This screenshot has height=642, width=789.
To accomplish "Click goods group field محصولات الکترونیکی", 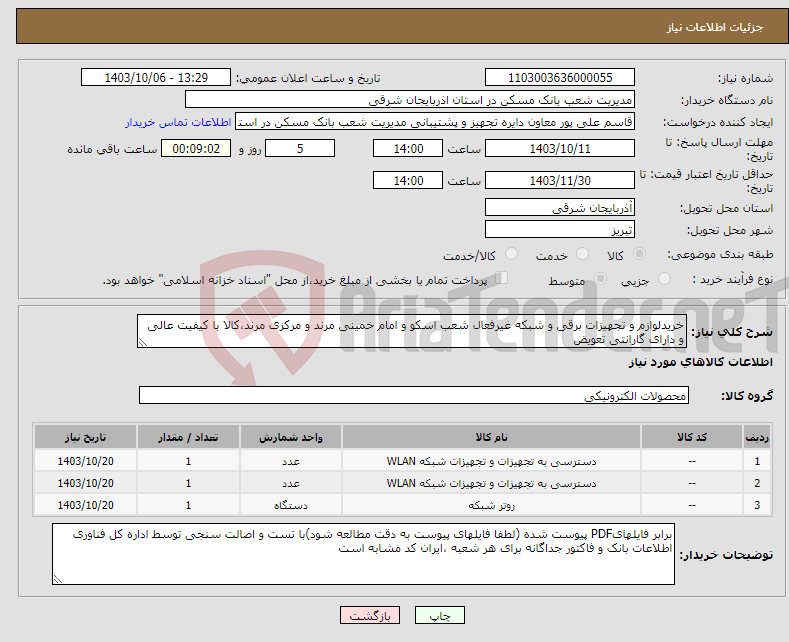I will pos(414,395).
